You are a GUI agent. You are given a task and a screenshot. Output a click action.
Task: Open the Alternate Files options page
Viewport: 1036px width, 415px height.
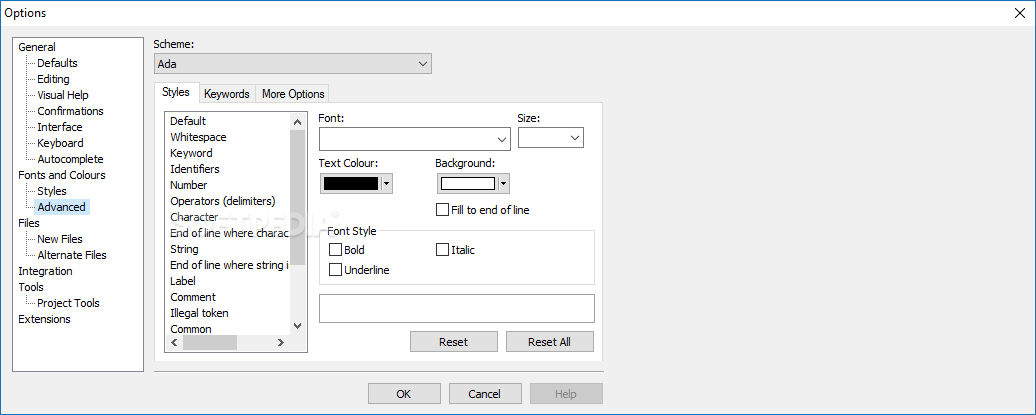[71, 255]
